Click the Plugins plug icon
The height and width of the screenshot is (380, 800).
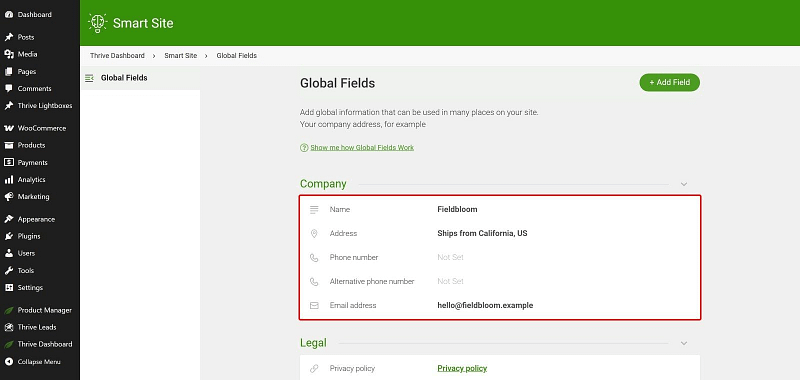[x=9, y=236]
